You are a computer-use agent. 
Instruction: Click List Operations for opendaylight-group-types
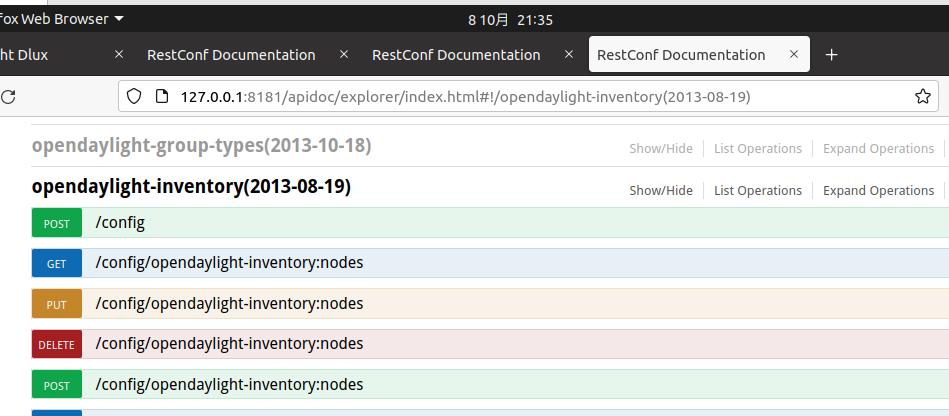tap(757, 149)
